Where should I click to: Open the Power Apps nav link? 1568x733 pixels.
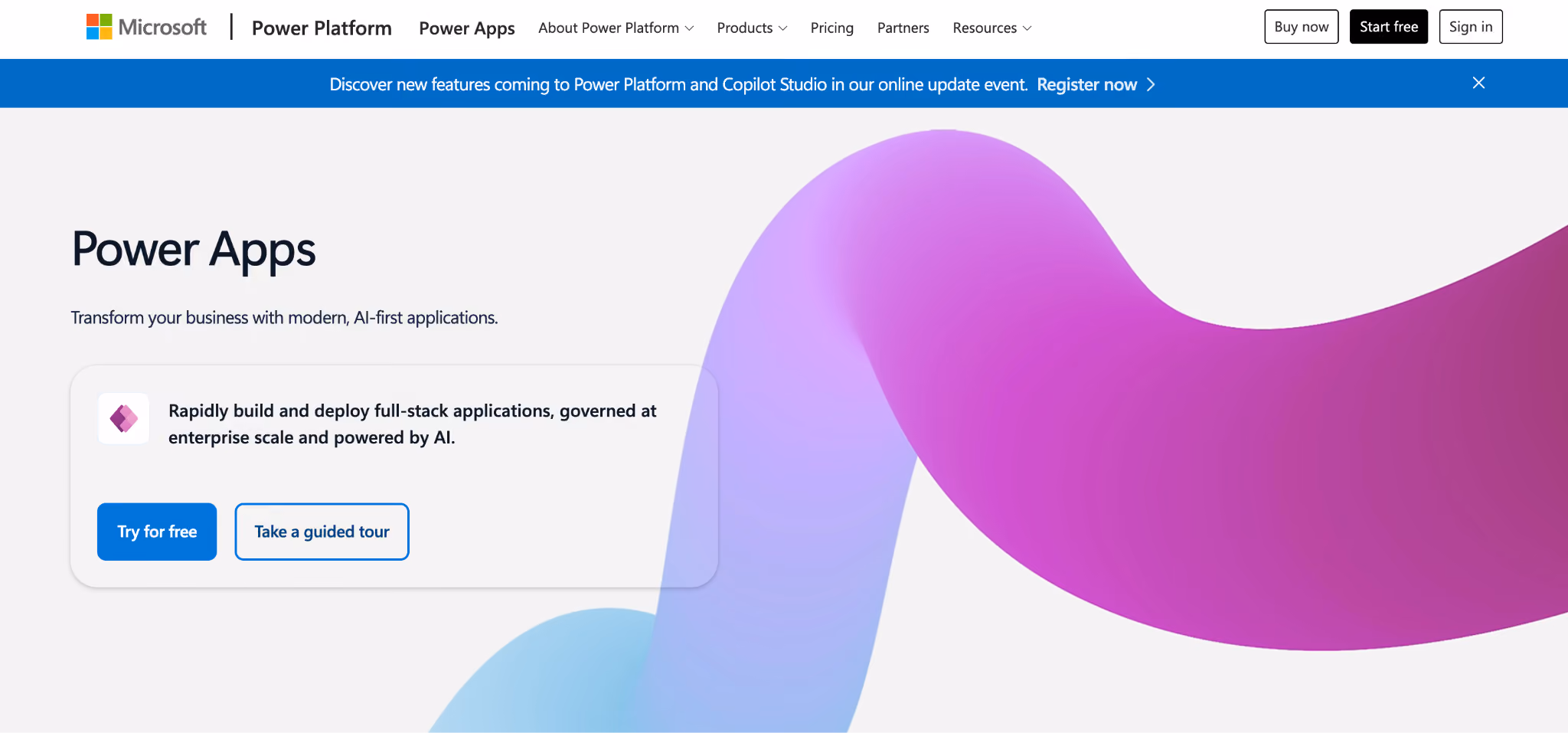[x=467, y=28]
